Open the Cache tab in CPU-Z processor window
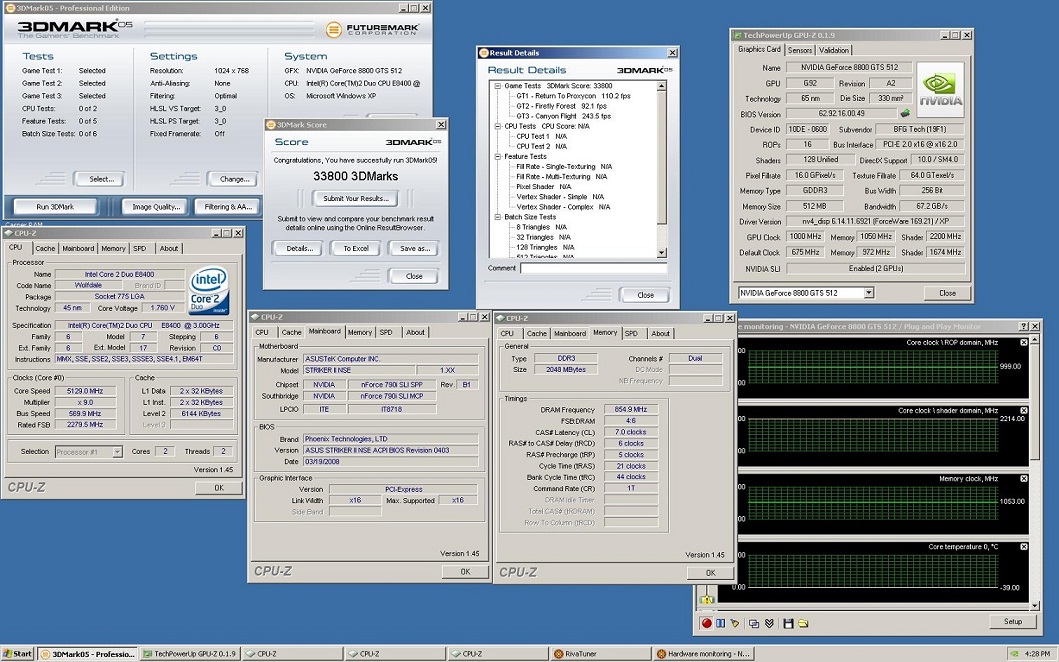Image resolution: width=1059 pixels, height=662 pixels. (45, 249)
